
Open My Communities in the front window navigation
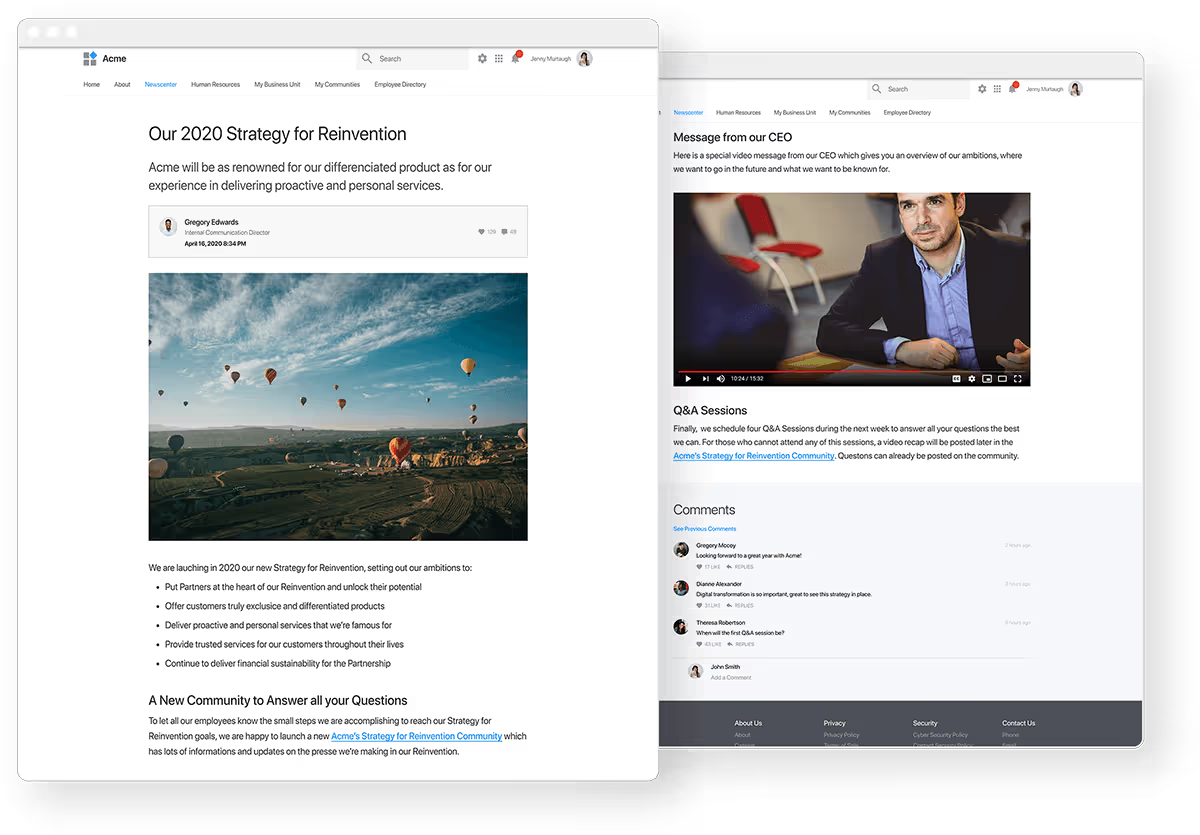pos(337,85)
